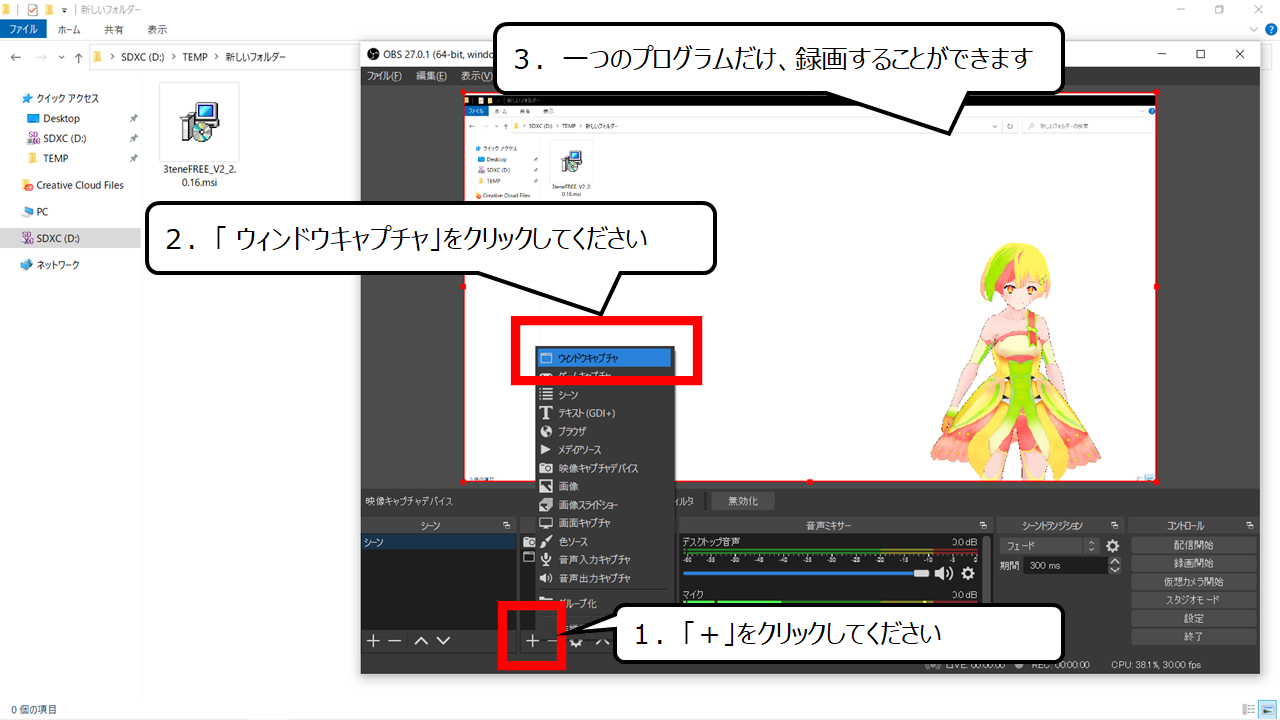Click SDXC (D:) in address bar
This screenshot has width=1280, height=720.
(144, 57)
